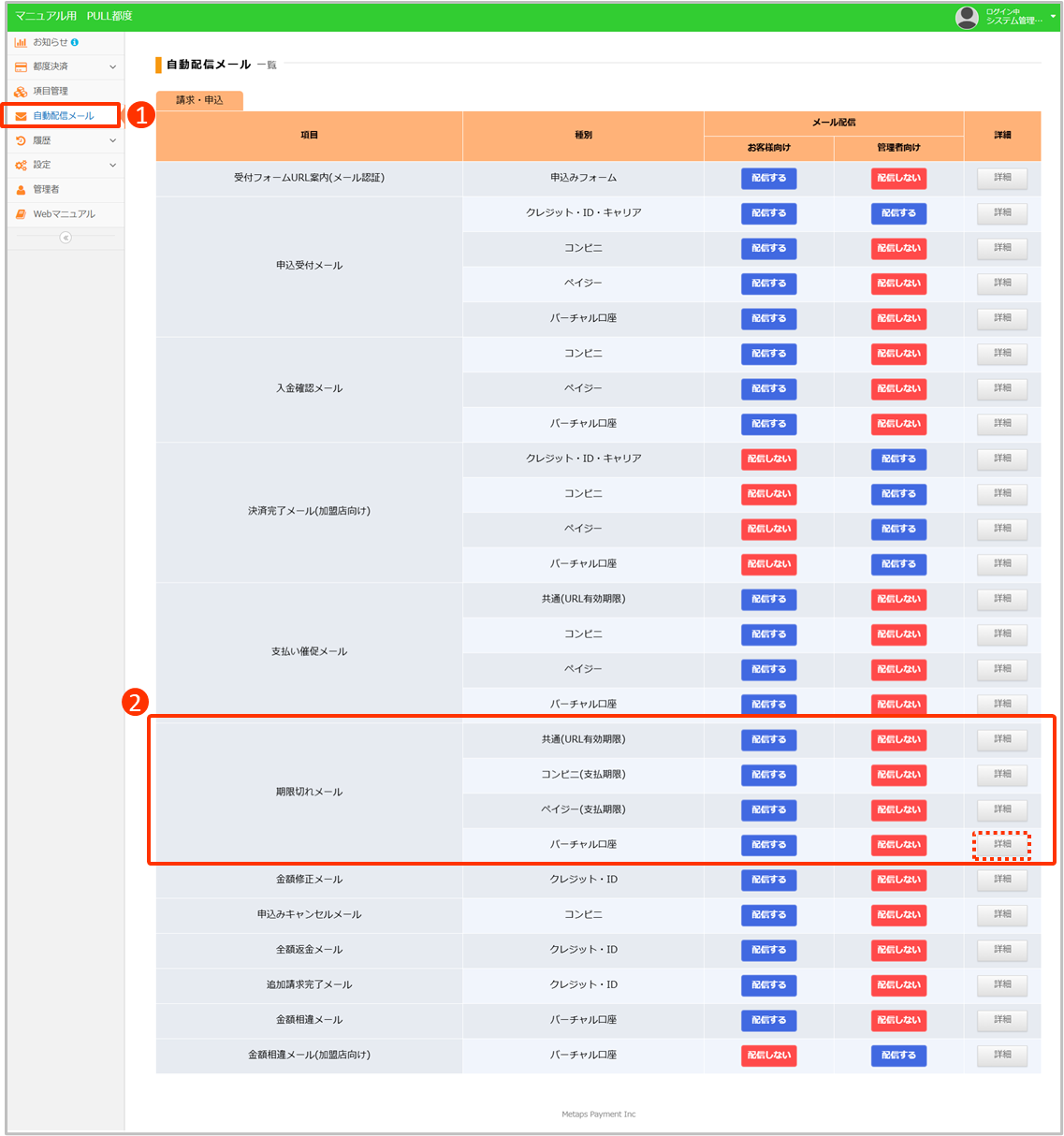Screen dimensions: 1064x1136
Task: Toggle customer delivery for 受付フォームURL案内 row
Action: click(x=768, y=178)
